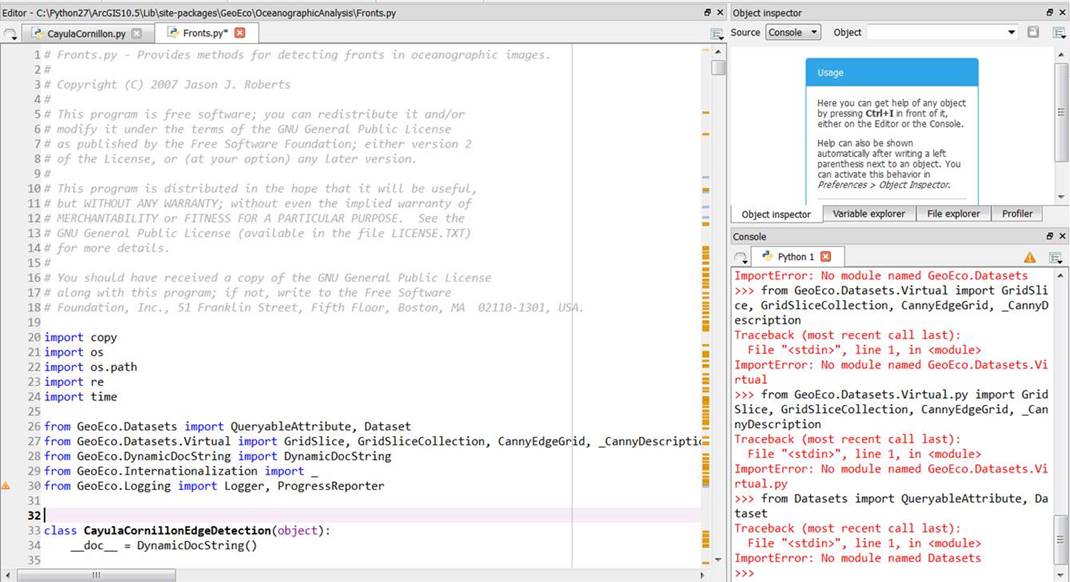1070x582 pixels.
Task: Open the File explorer tab
Action: pyautogui.click(x=953, y=214)
